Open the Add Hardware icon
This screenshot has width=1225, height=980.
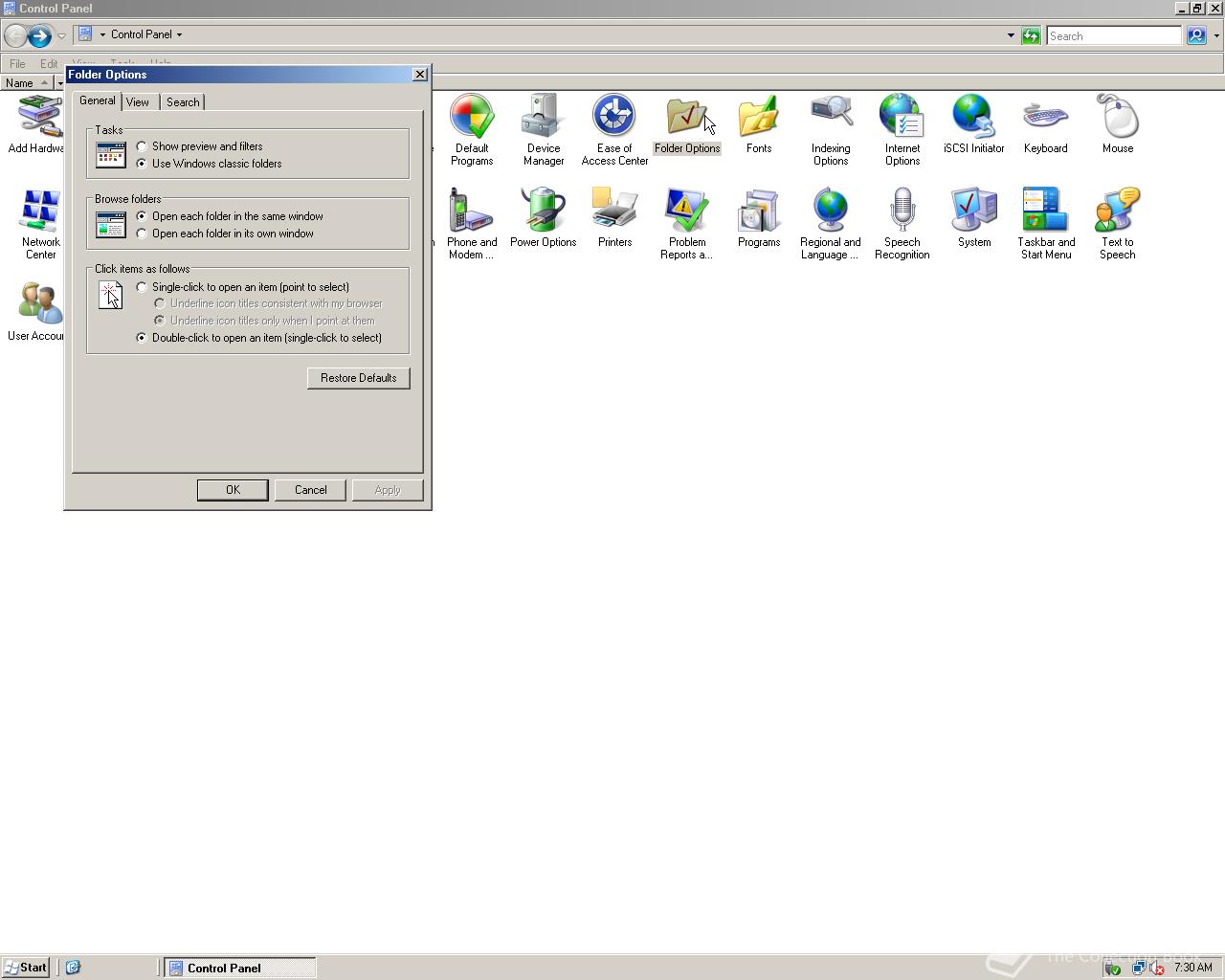pyautogui.click(x=37, y=124)
